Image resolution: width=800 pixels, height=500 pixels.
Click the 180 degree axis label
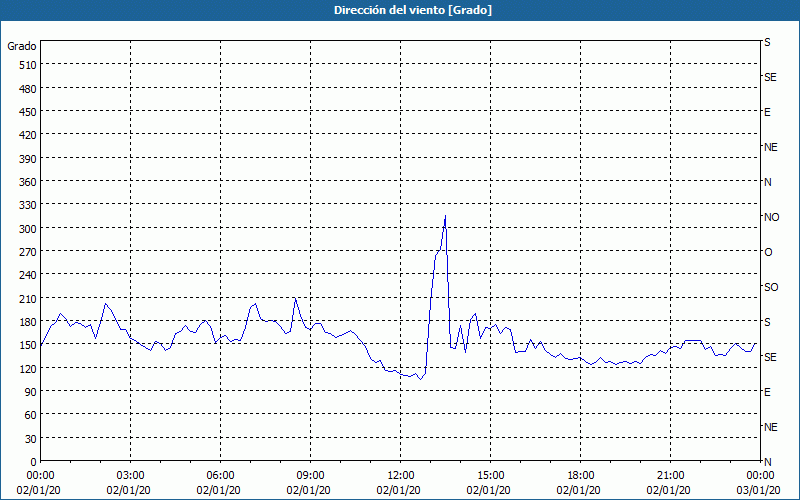(28, 322)
